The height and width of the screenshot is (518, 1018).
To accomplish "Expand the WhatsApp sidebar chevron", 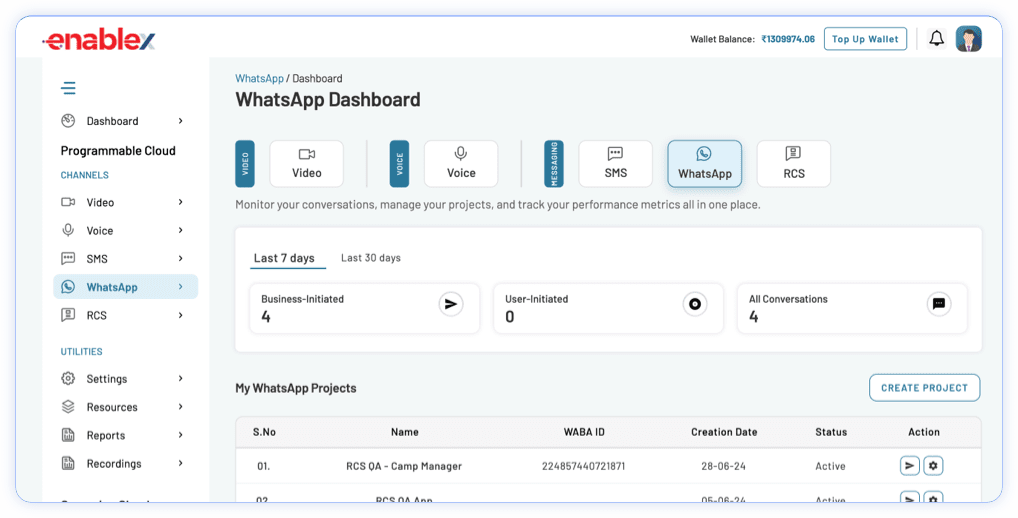I will 180,286.
